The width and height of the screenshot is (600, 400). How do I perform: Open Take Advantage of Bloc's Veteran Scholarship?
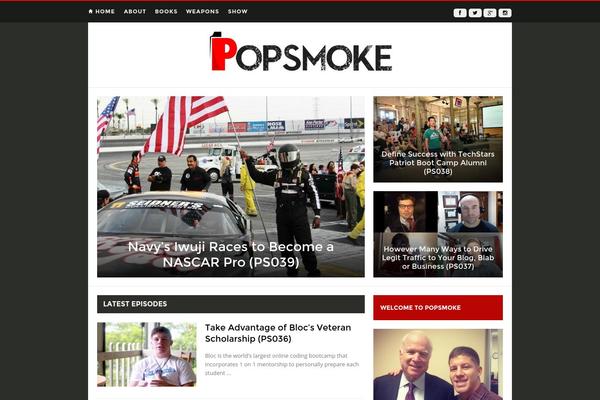[278, 333]
